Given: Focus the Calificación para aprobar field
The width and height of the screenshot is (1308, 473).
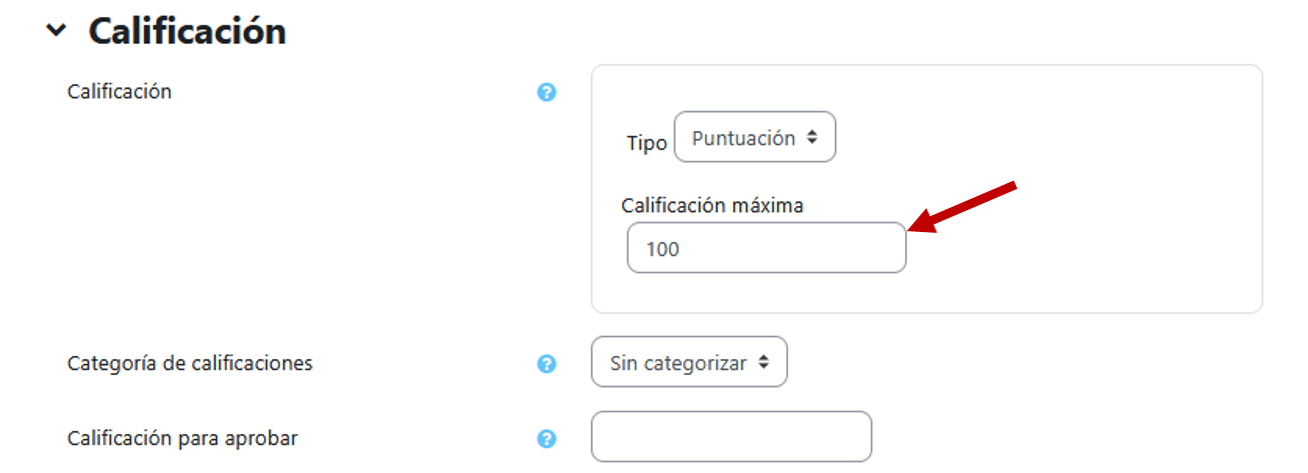Looking at the screenshot, I should 731,437.
